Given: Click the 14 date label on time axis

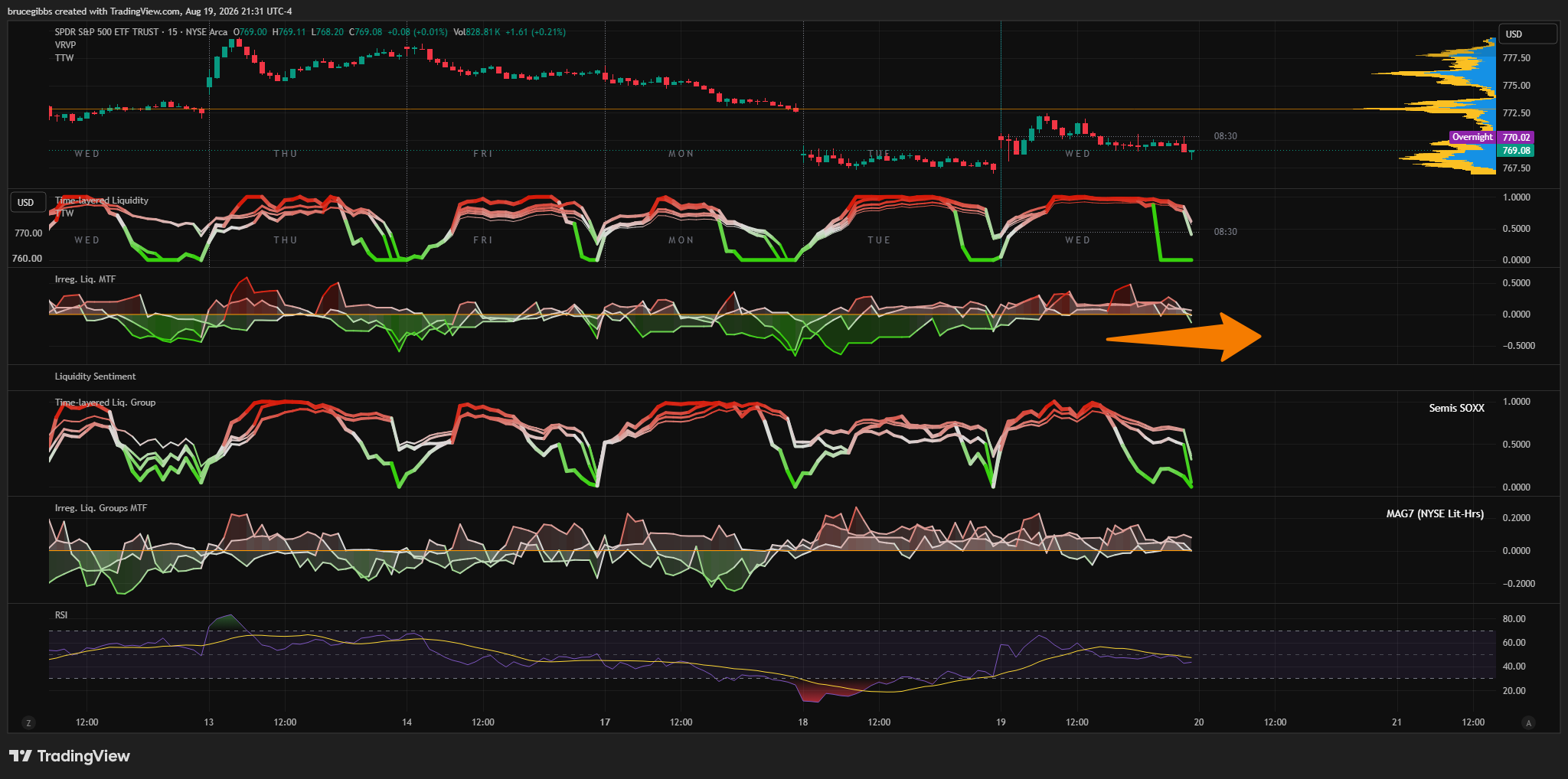Looking at the screenshot, I should pos(407,722).
